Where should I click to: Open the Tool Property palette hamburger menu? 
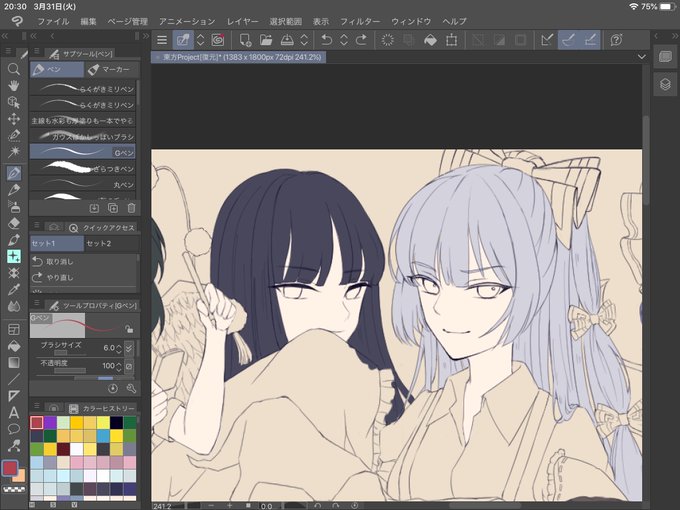[37, 303]
